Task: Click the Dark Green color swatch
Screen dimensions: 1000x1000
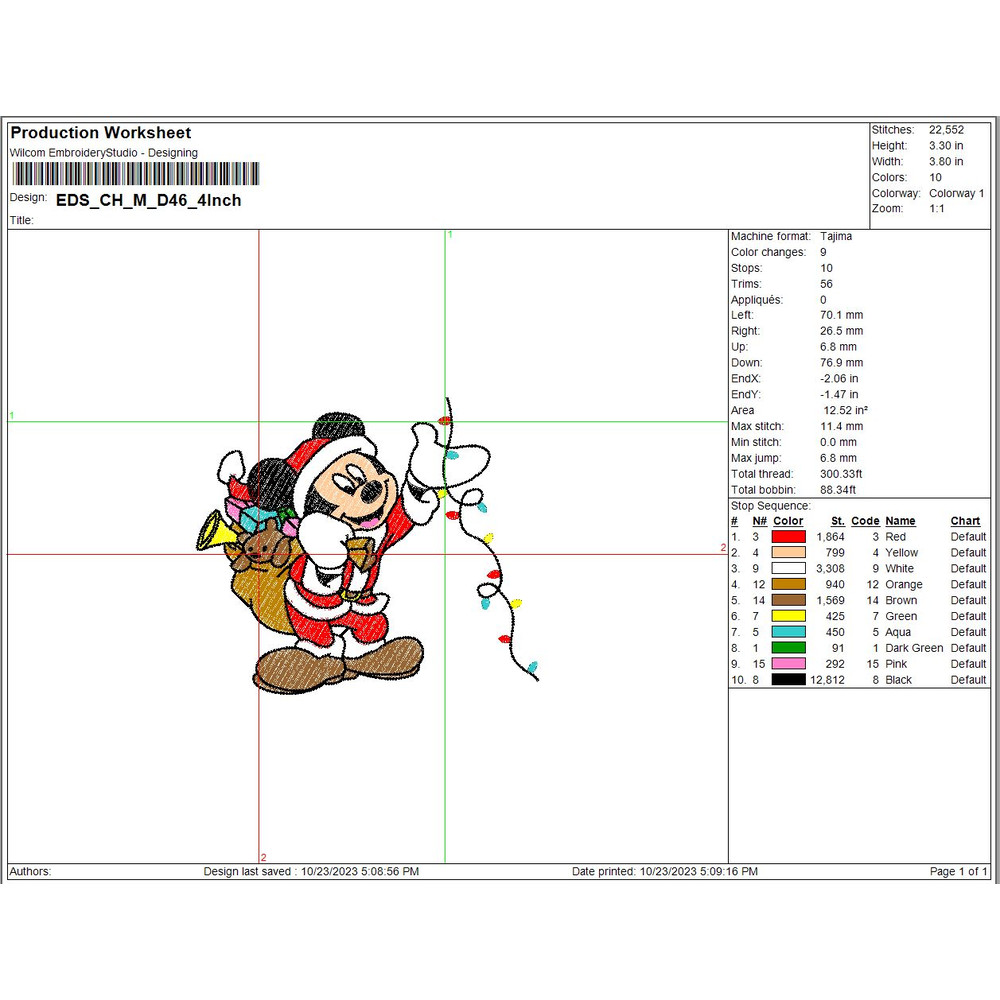Action: point(788,648)
